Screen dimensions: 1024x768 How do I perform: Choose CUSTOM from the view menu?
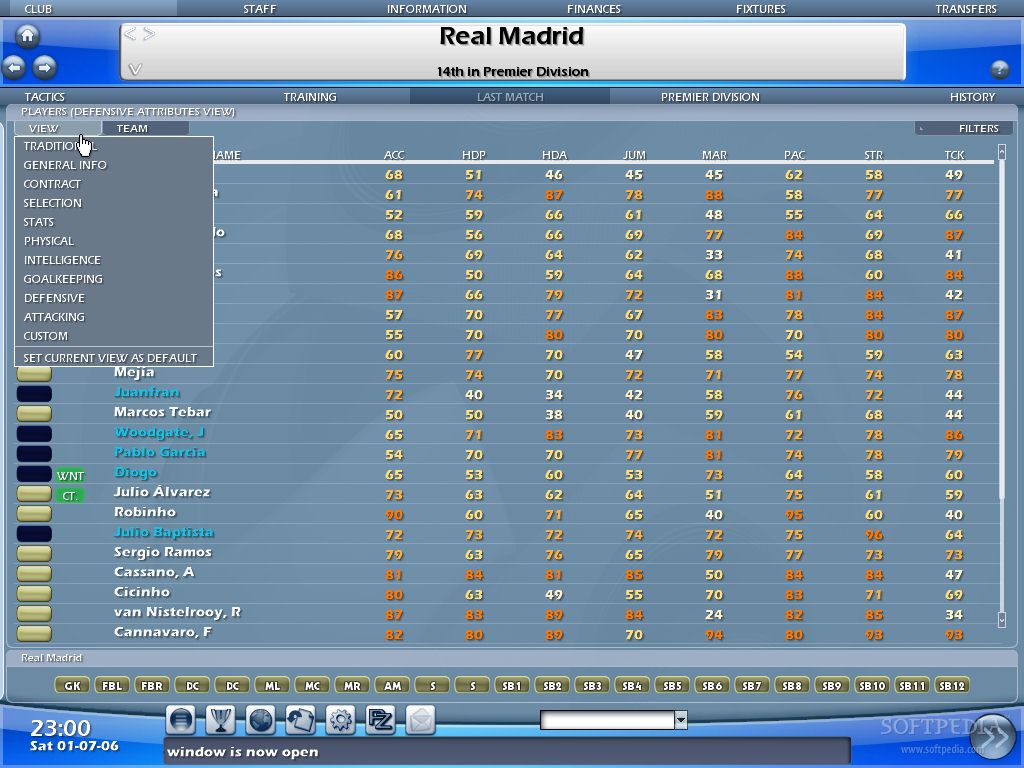click(x=114, y=336)
